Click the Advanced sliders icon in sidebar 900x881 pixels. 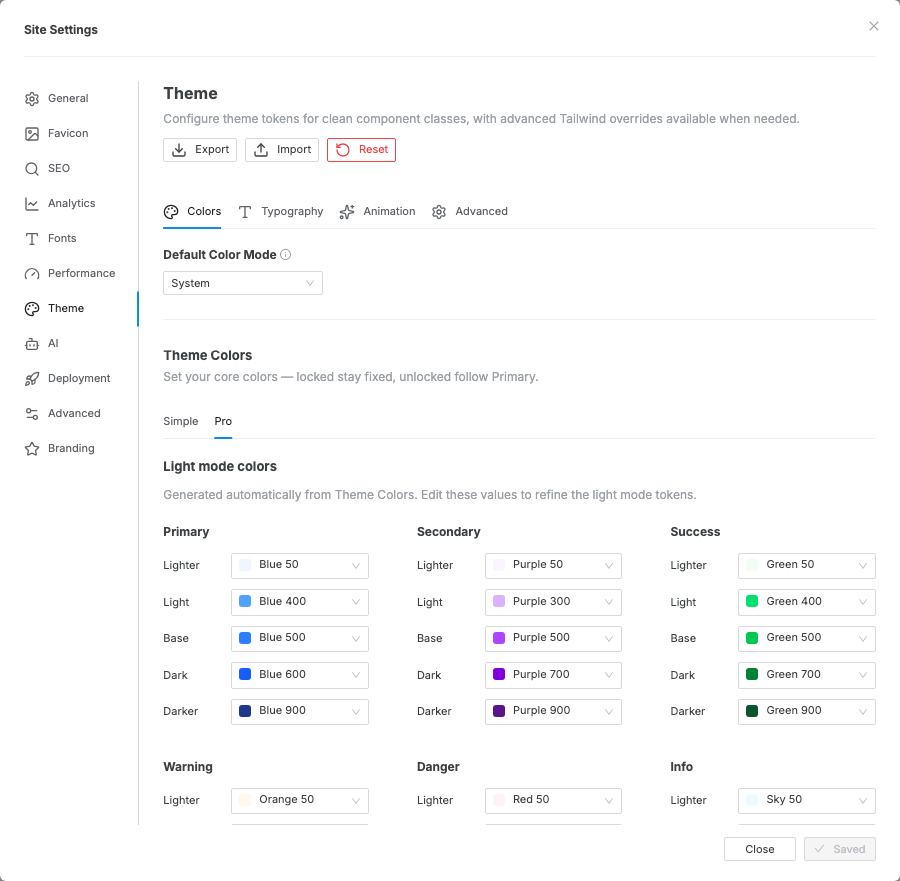pyautogui.click(x=32, y=414)
